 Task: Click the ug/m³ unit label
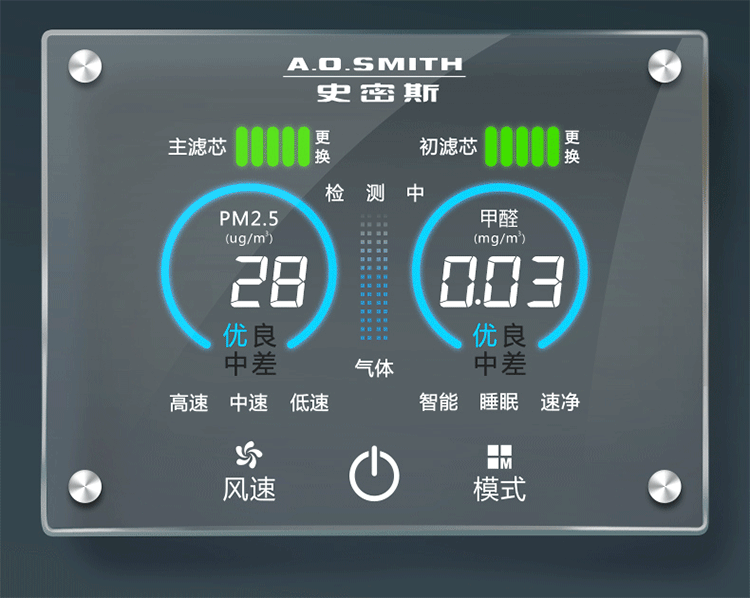click(249, 238)
